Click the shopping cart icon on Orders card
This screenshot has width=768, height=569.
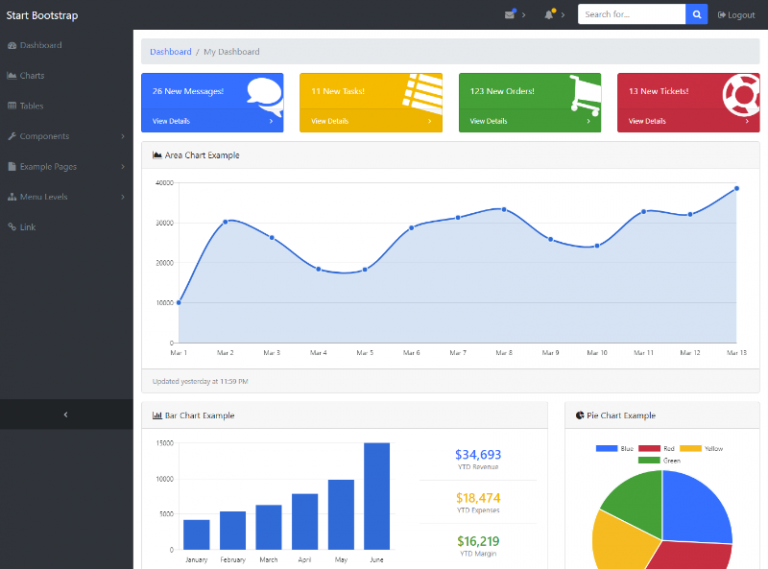tap(584, 93)
